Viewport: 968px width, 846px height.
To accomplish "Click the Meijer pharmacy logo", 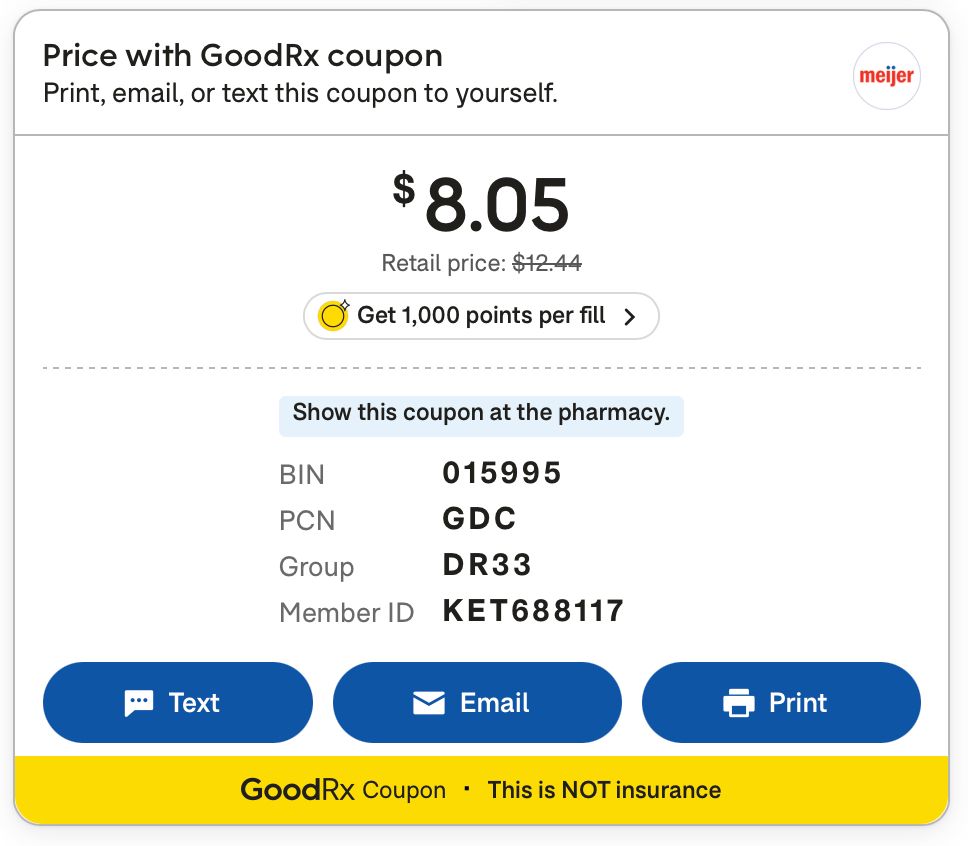I will pos(887,75).
